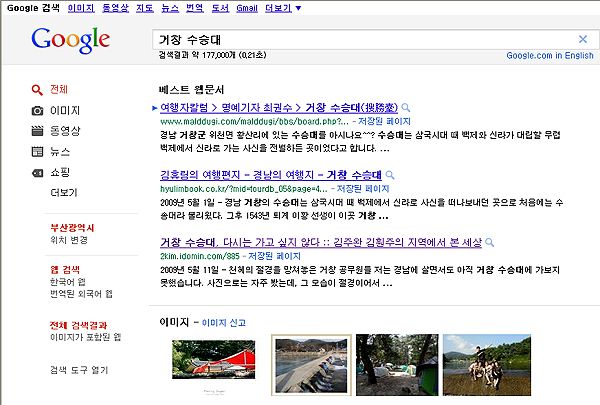
Task: Preview magnifier beside 다시는 가고 싶지 않다 result
Action: 489,243
